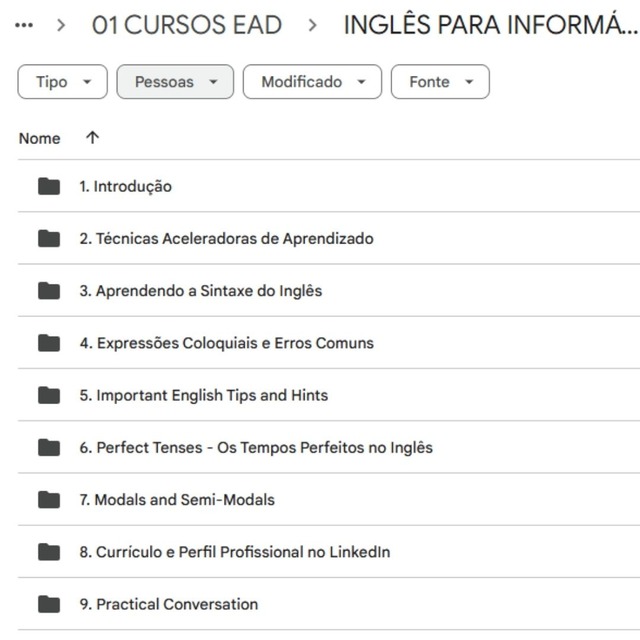
Task: Click folder icon for Técnicas Aceleradoras de Aprendizado
Action: (x=48, y=238)
